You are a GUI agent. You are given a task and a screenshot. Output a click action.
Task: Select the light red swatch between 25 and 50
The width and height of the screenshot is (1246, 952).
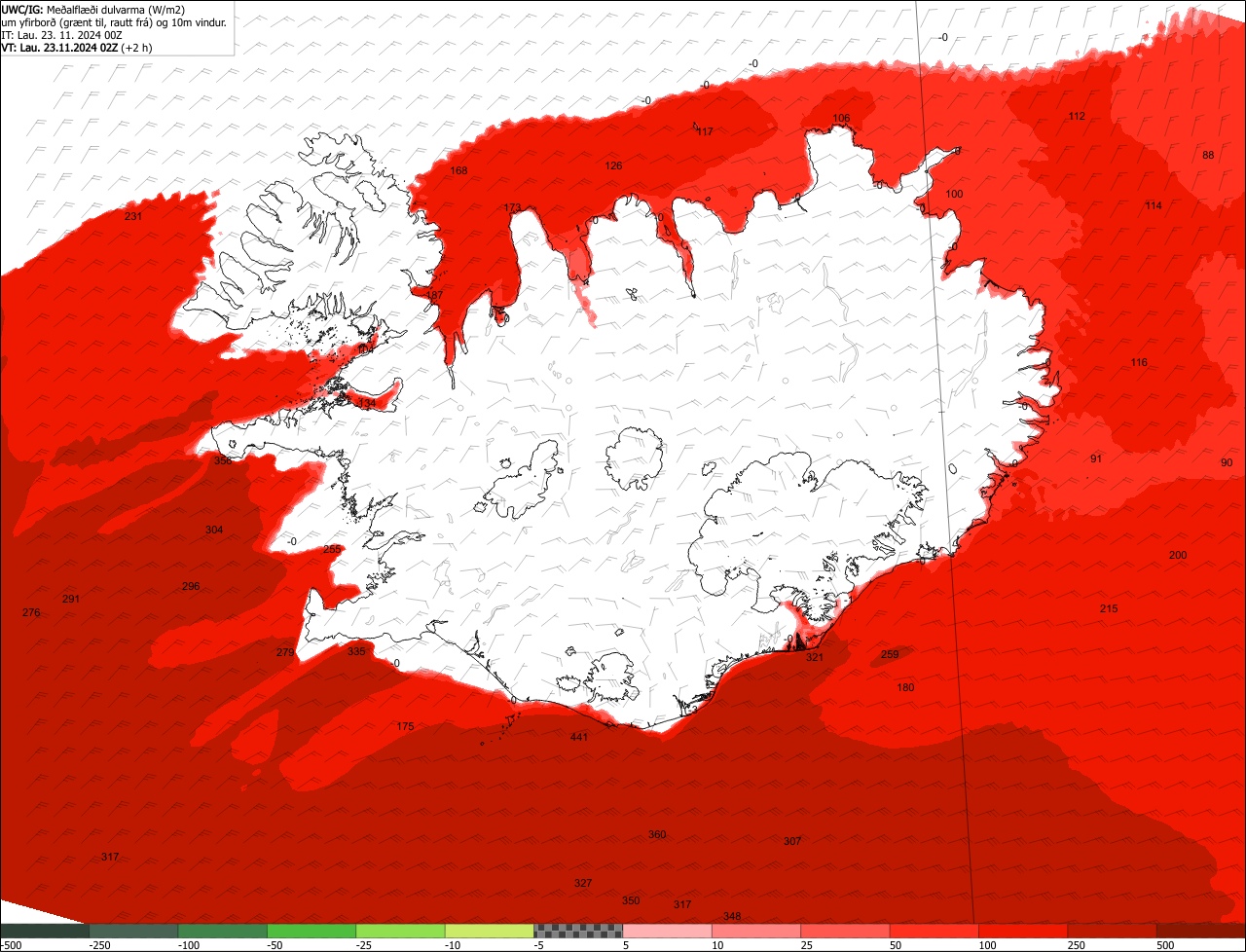pyautogui.click(x=846, y=931)
